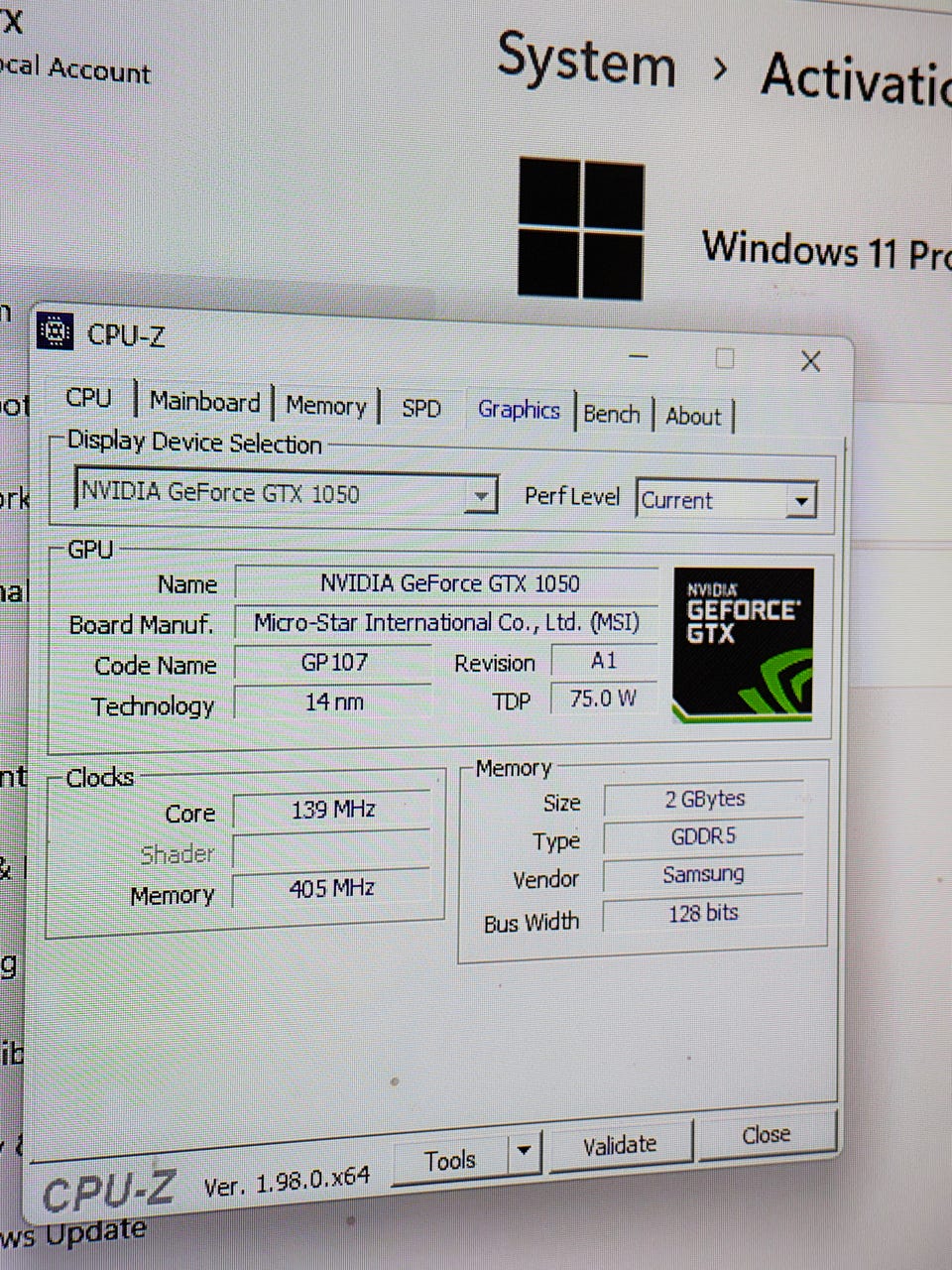Click the 2 GBytes memory size value
952x1270 pixels.
pos(704,799)
